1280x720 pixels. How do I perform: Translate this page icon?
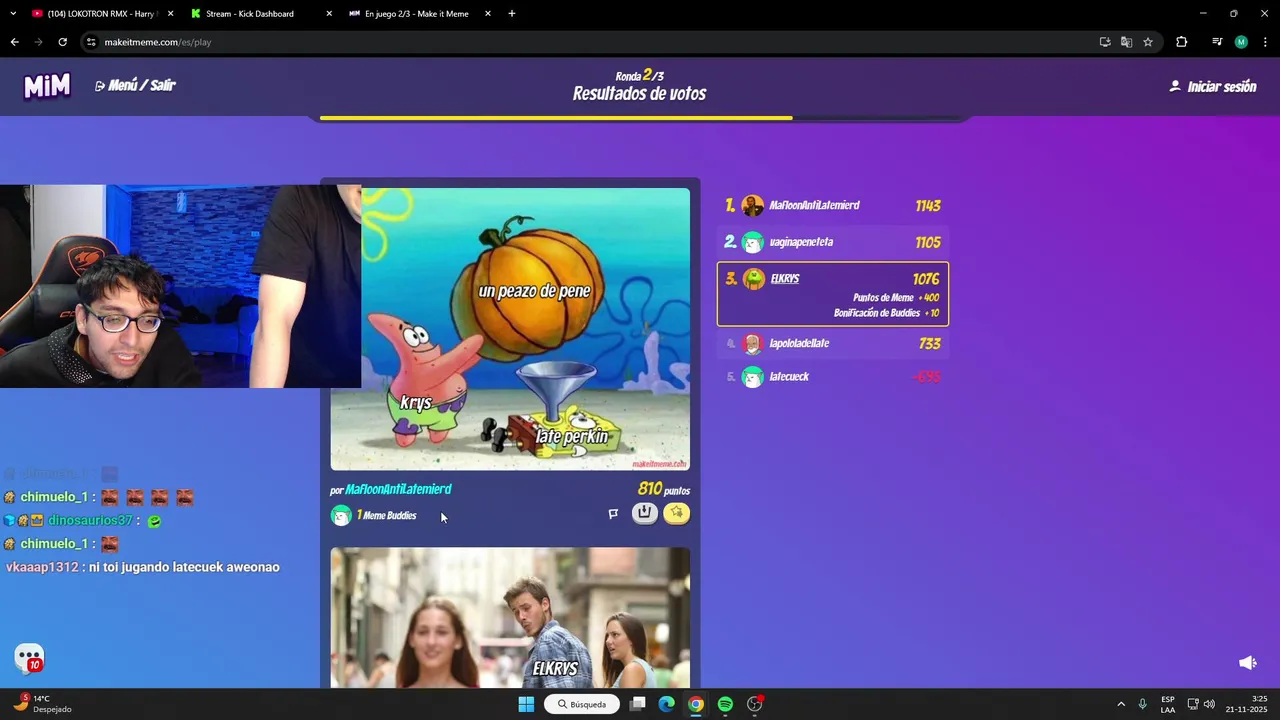click(x=1126, y=42)
